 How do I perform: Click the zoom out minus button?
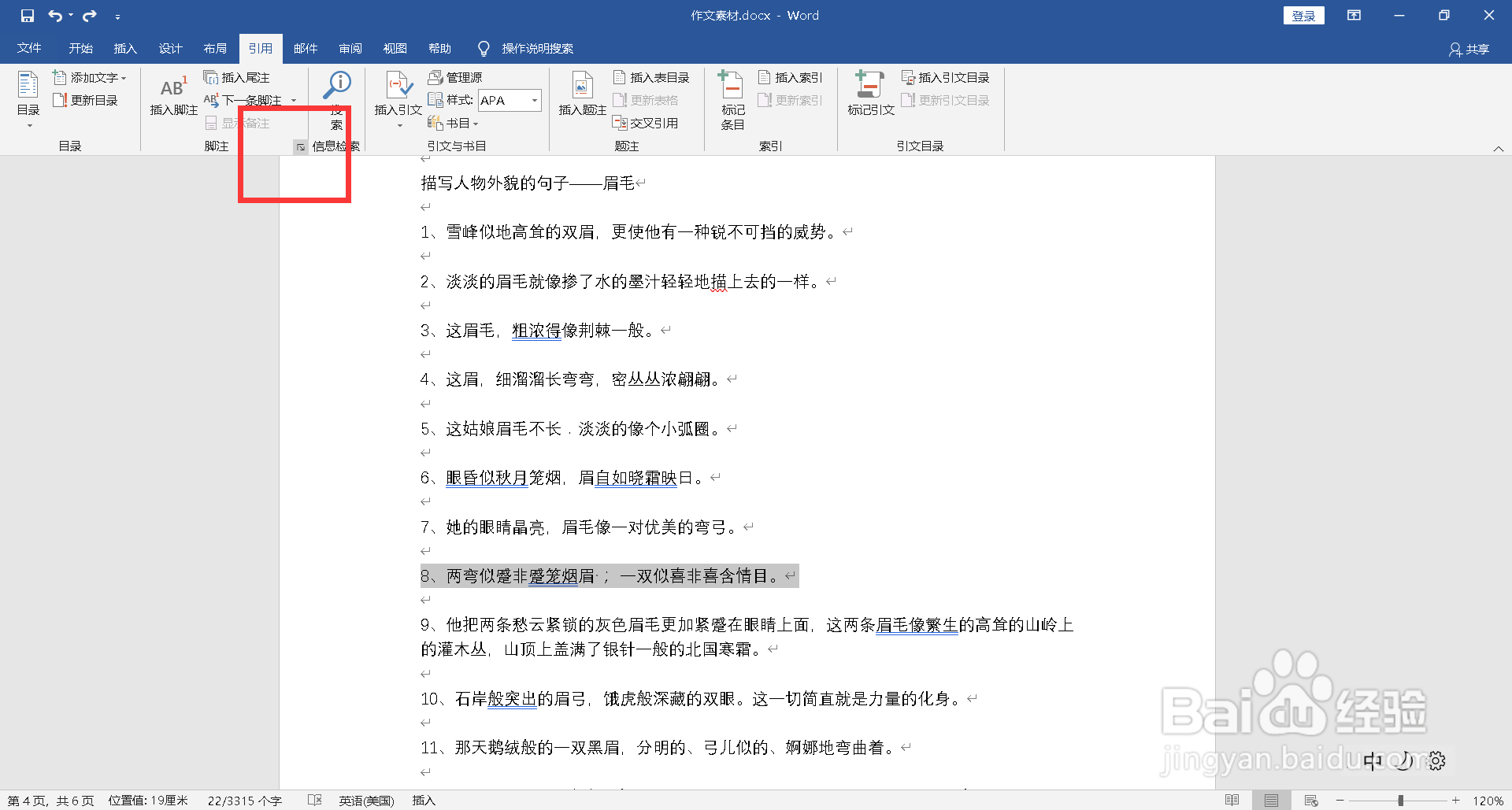1340,801
